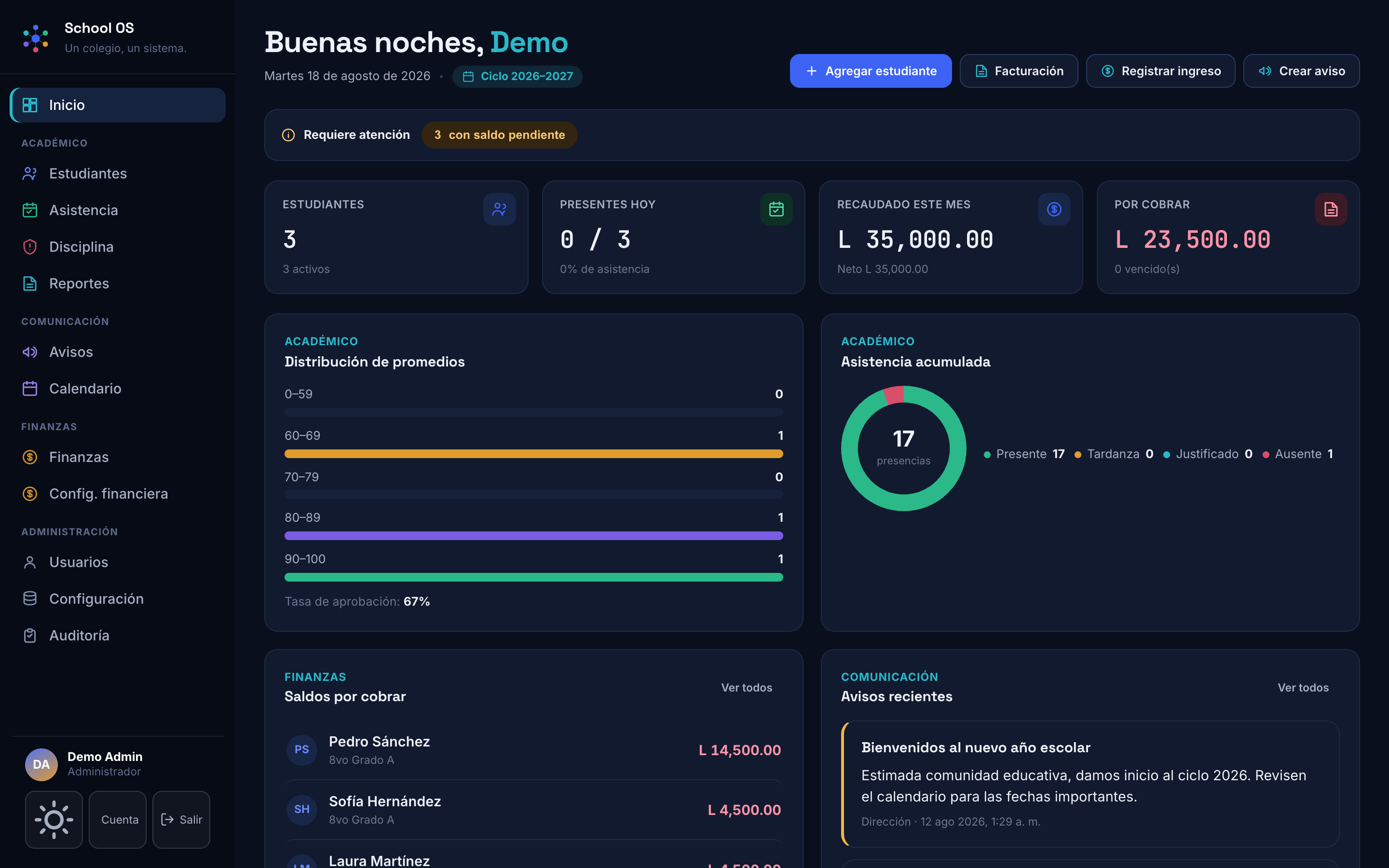
Task: Click the invoice icon in Por Cobrar card
Action: pyautogui.click(x=1331, y=210)
